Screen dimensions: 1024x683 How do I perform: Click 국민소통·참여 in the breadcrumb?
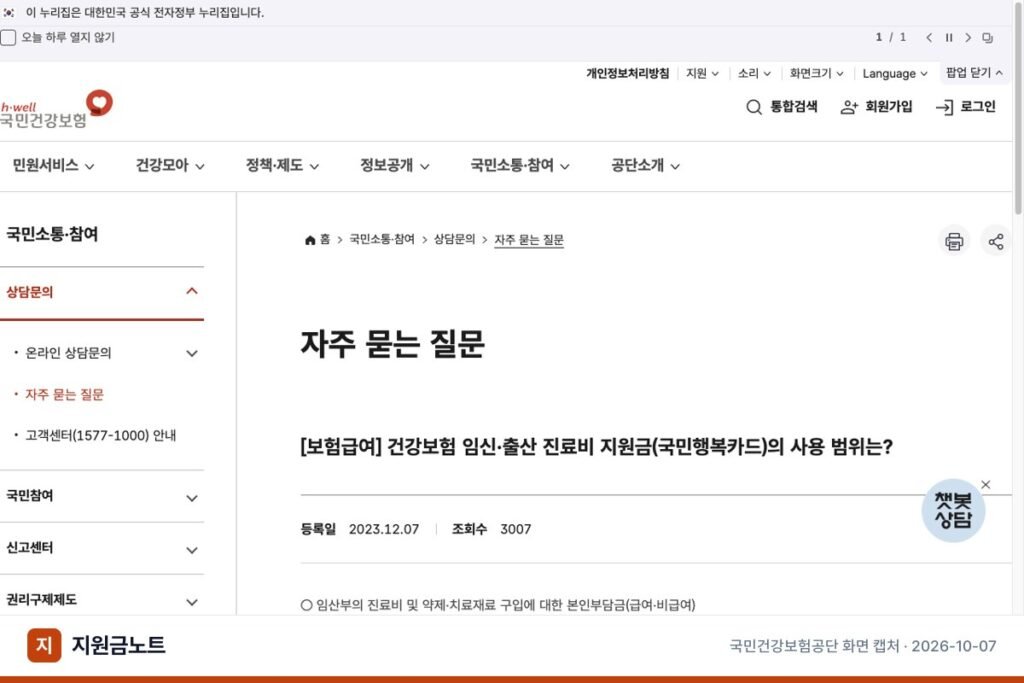pos(382,240)
